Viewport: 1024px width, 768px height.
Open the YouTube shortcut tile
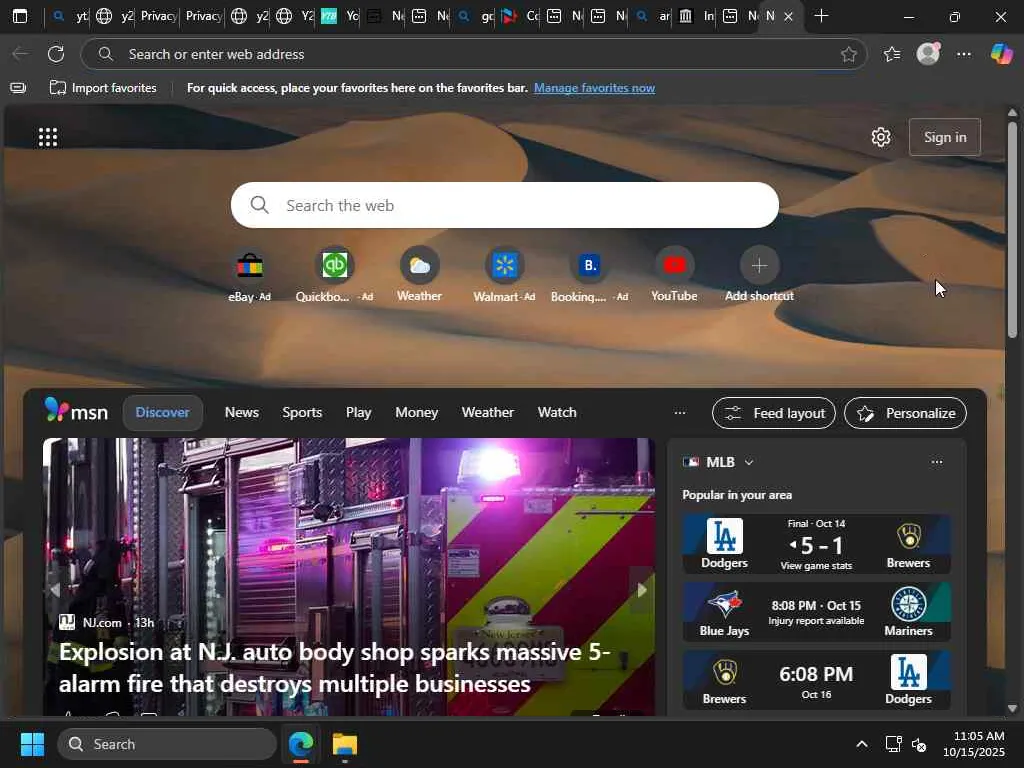(x=675, y=274)
